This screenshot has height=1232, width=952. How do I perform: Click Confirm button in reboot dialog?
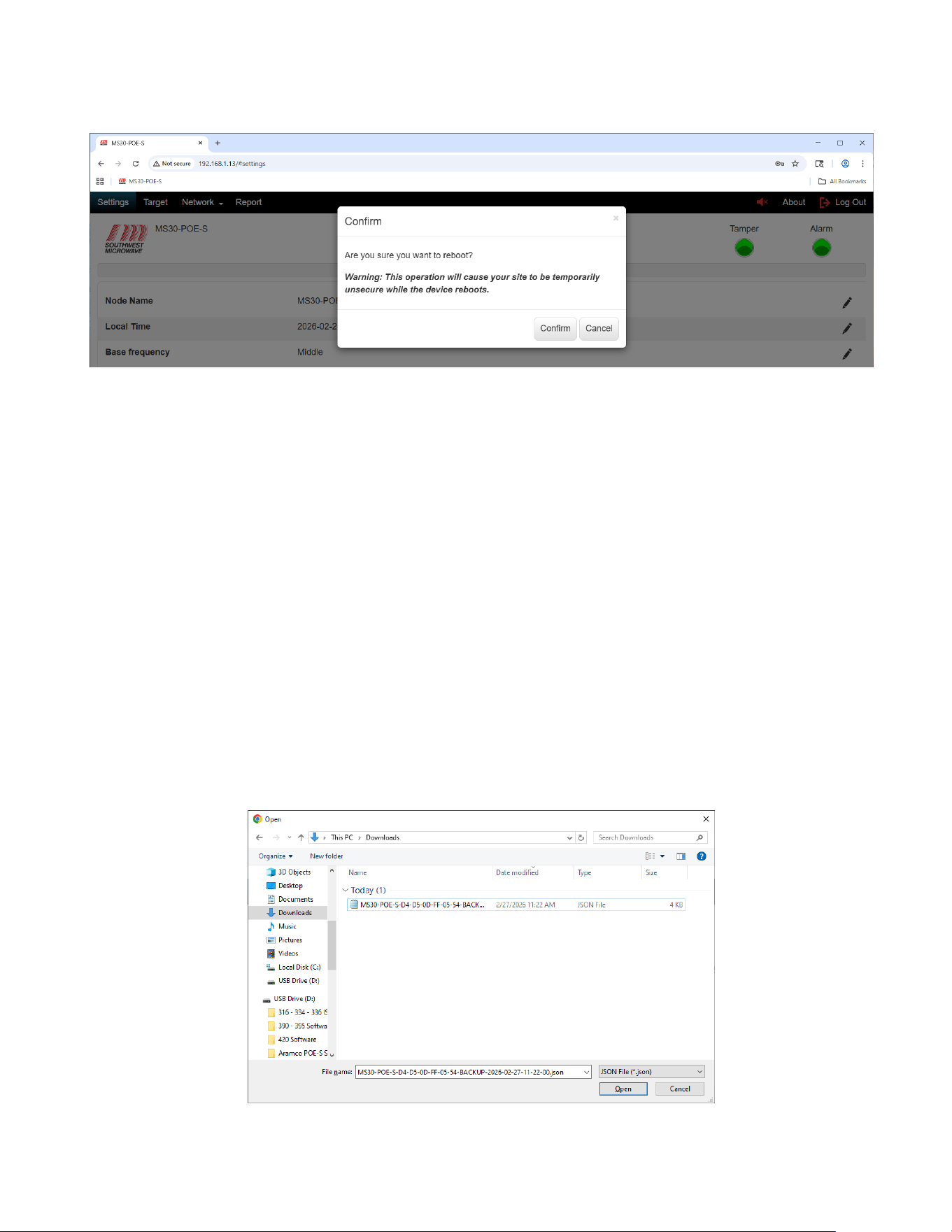[555, 328]
